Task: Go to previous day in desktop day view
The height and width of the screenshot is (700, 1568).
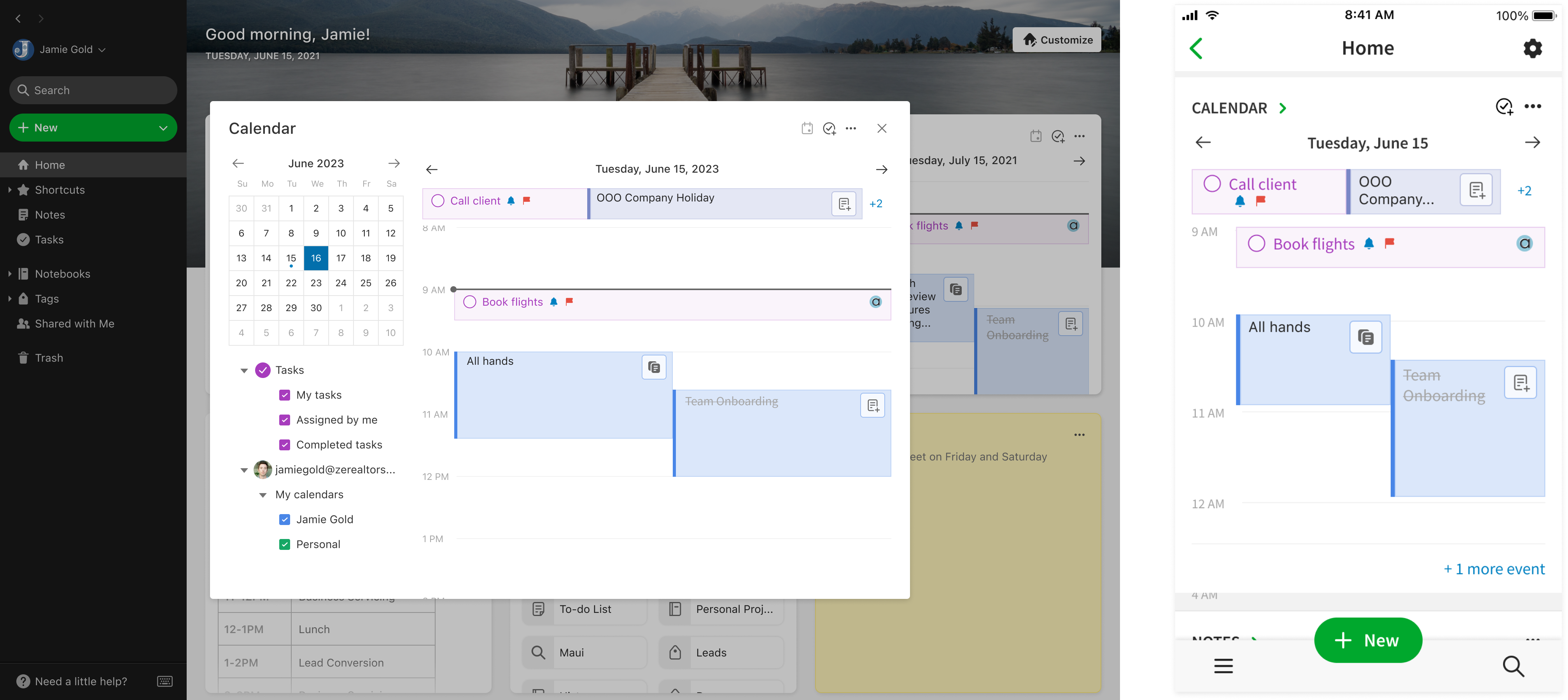Action: (432, 169)
